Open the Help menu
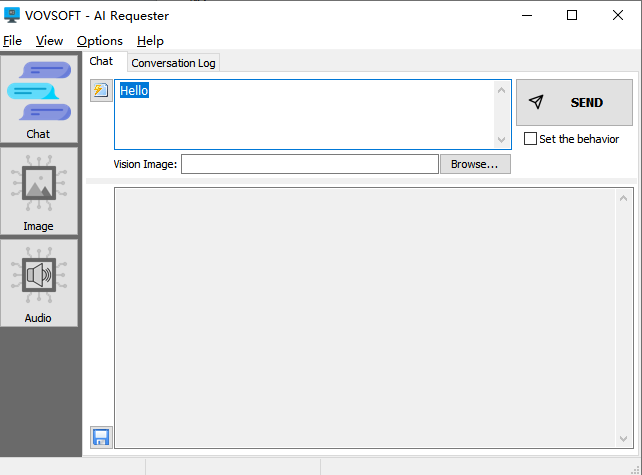The image size is (642, 475). click(150, 41)
